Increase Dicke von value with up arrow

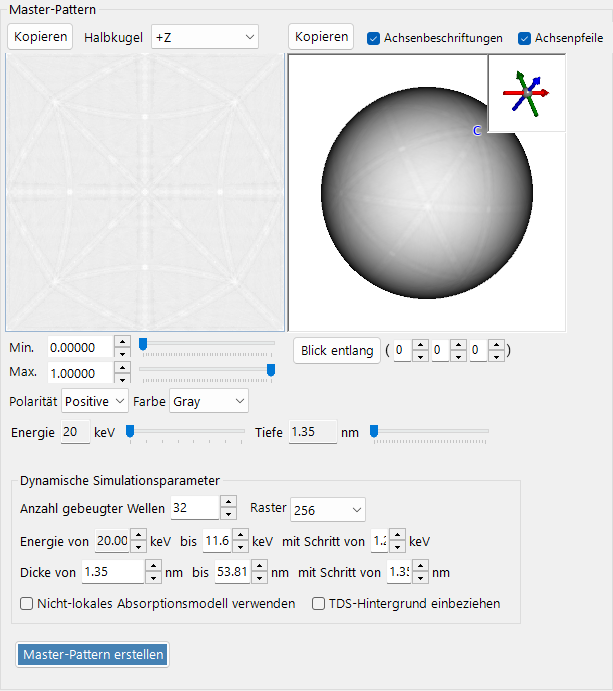153,566
